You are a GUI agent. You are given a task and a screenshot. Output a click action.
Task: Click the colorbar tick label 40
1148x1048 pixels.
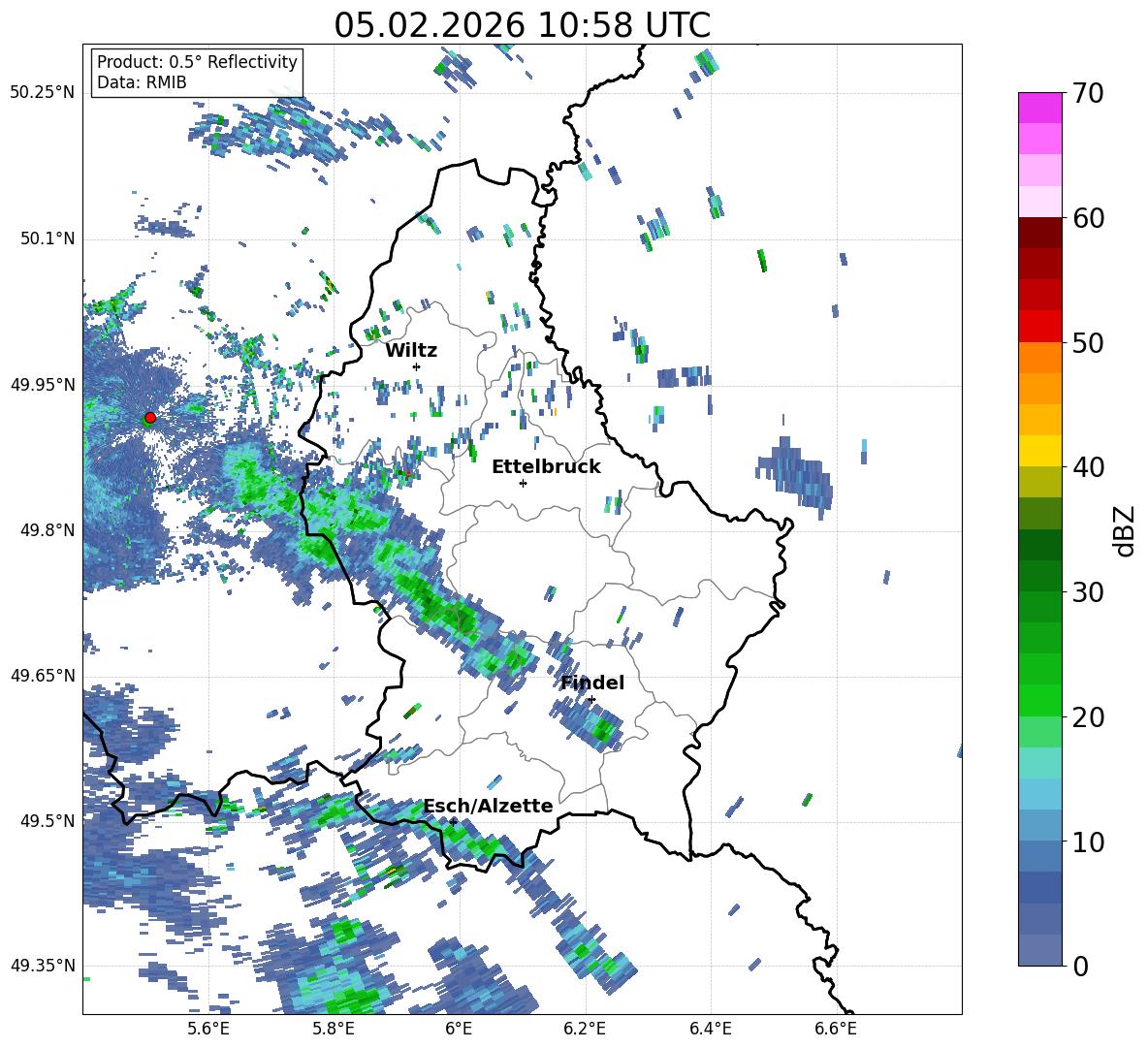point(1088,467)
